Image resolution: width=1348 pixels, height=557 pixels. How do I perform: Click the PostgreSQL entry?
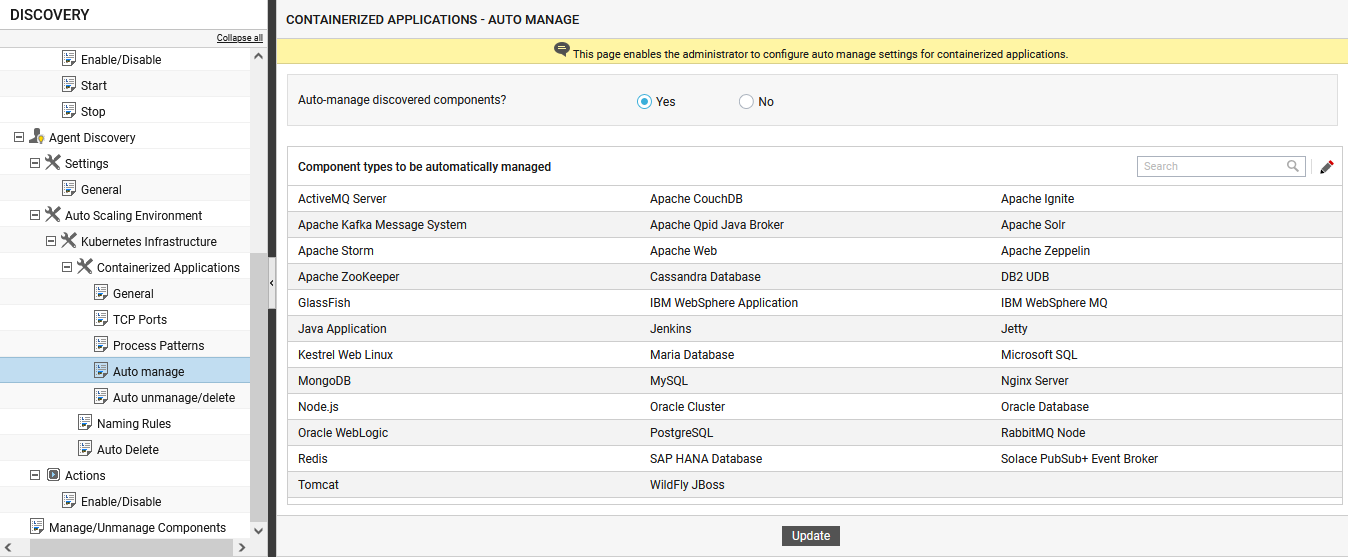pyautogui.click(x=681, y=433)
